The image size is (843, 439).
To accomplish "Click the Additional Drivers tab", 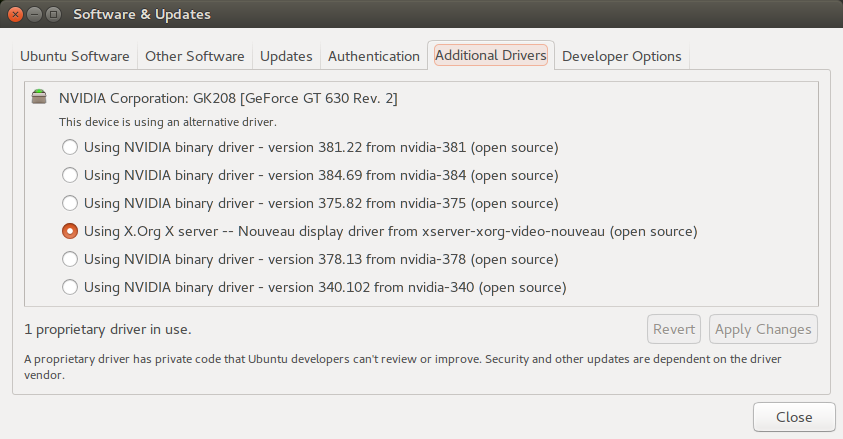I will (x=491, y=55).
